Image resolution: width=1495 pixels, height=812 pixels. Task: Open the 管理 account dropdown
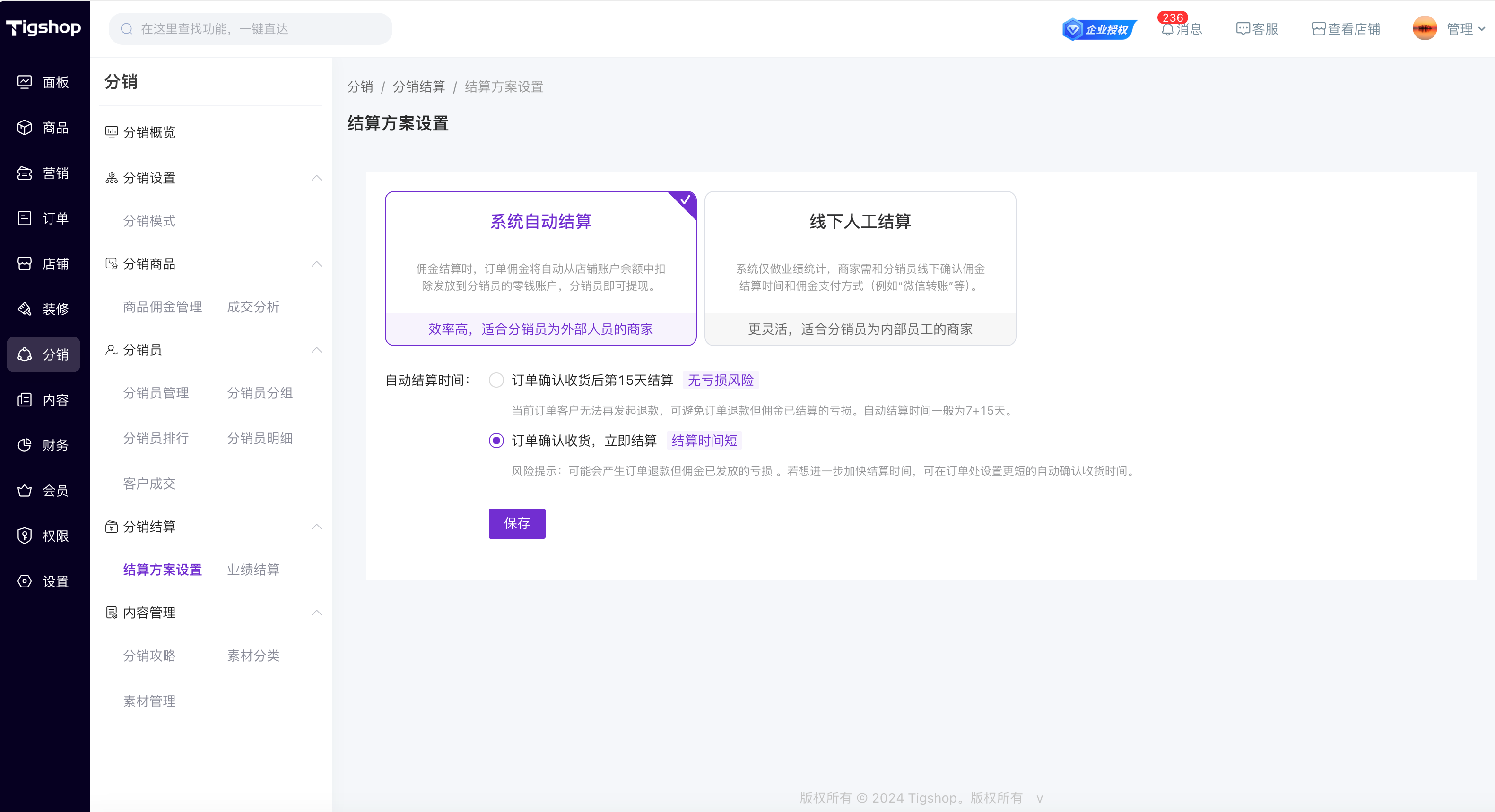pos(1466,29)
